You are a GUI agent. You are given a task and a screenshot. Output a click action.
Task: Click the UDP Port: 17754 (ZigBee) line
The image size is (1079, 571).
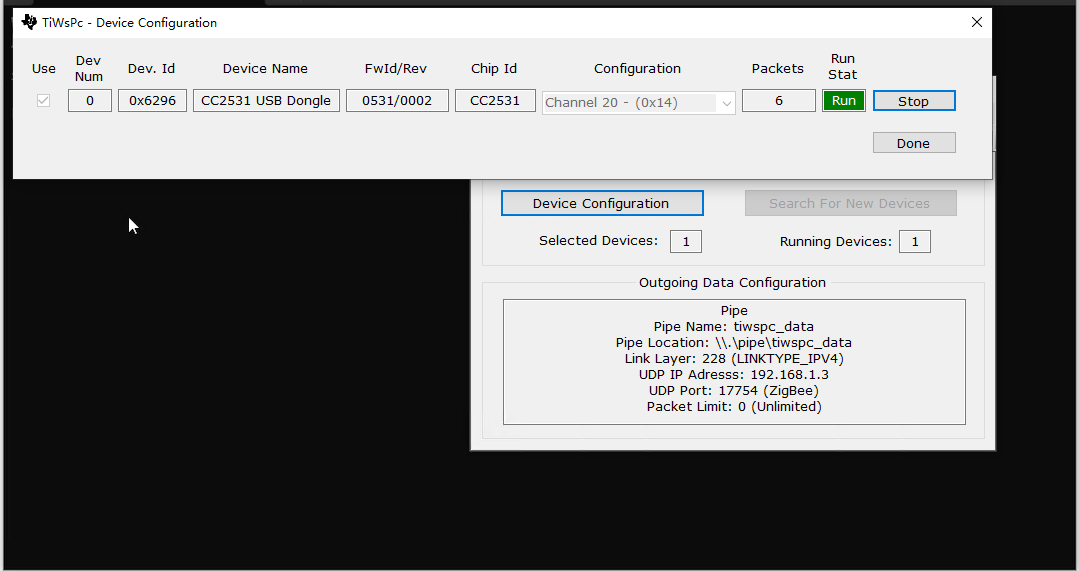(x=734, y=391)
